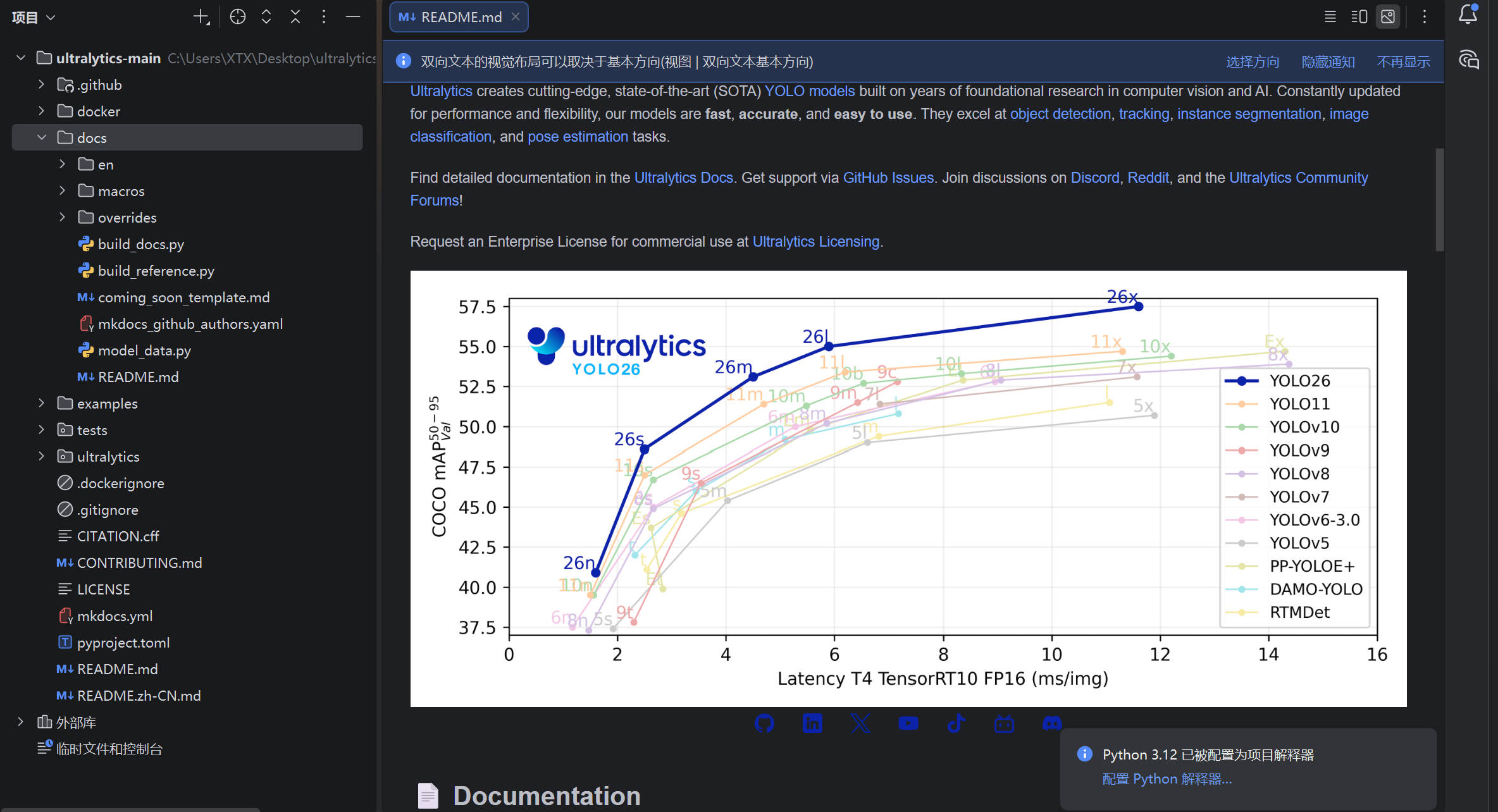Click the expand all tree icon

pos(266,17)
